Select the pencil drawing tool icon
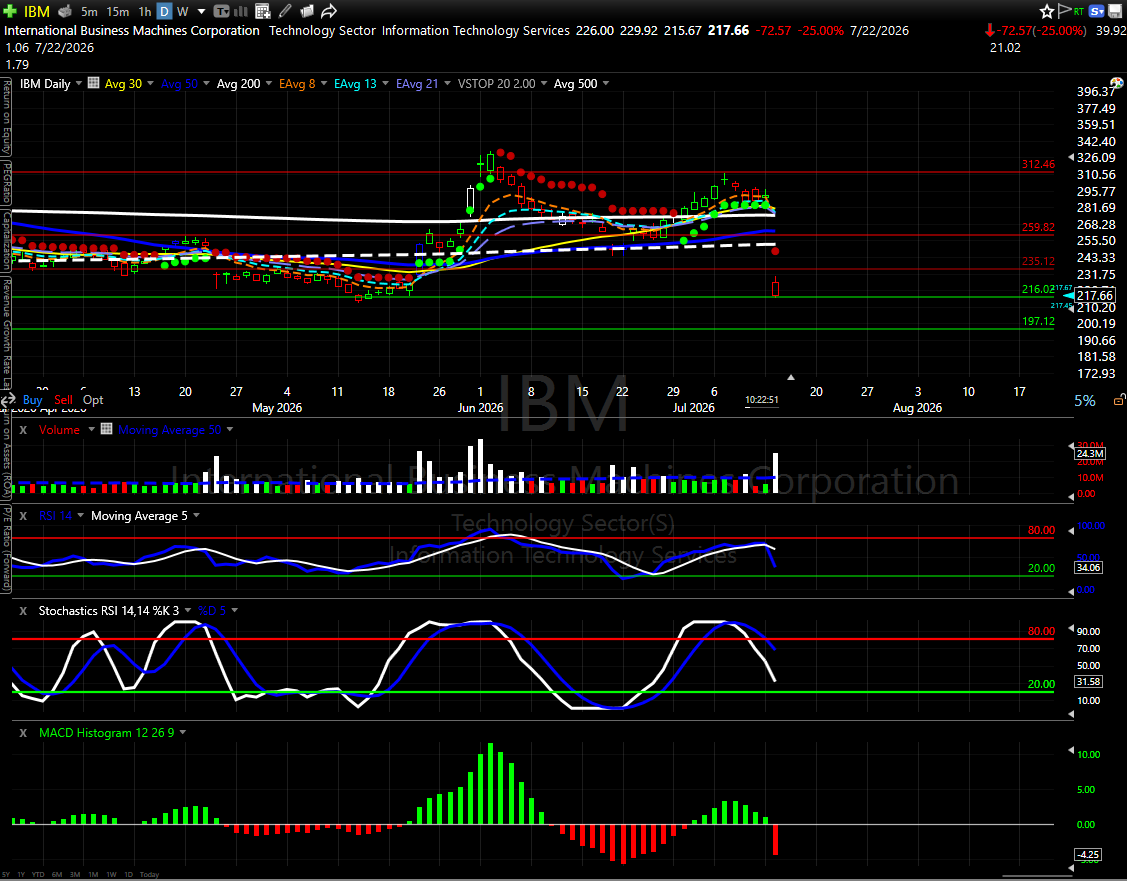The height and width of the screenshot is (881, 1128). pos(286,11)
